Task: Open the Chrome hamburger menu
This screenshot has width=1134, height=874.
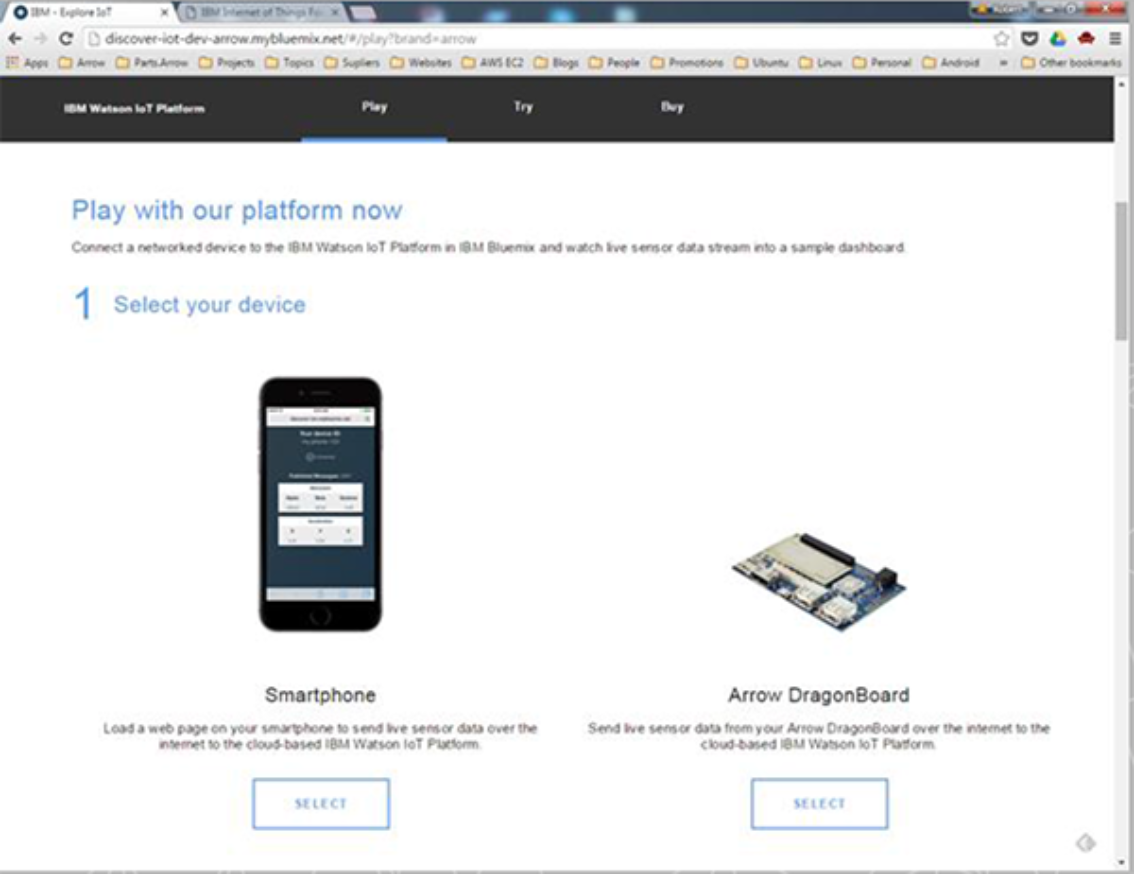Action: click(x=1114, y=39)
